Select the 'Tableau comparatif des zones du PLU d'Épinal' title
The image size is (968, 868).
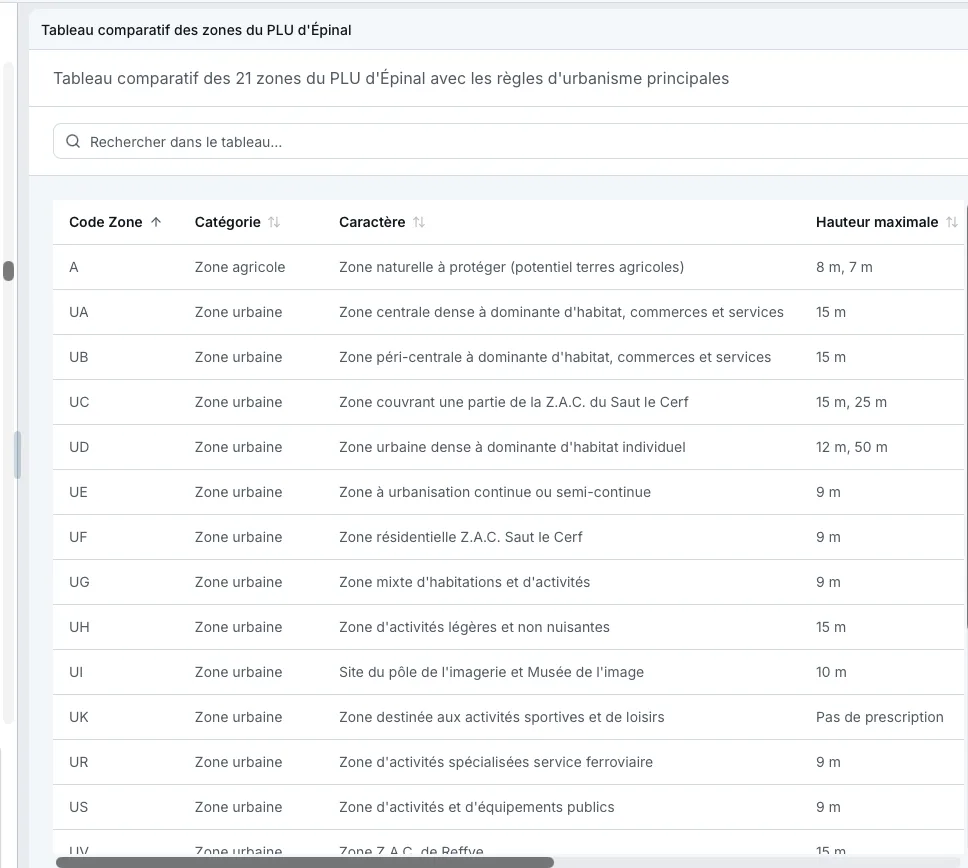pos(196,30)
